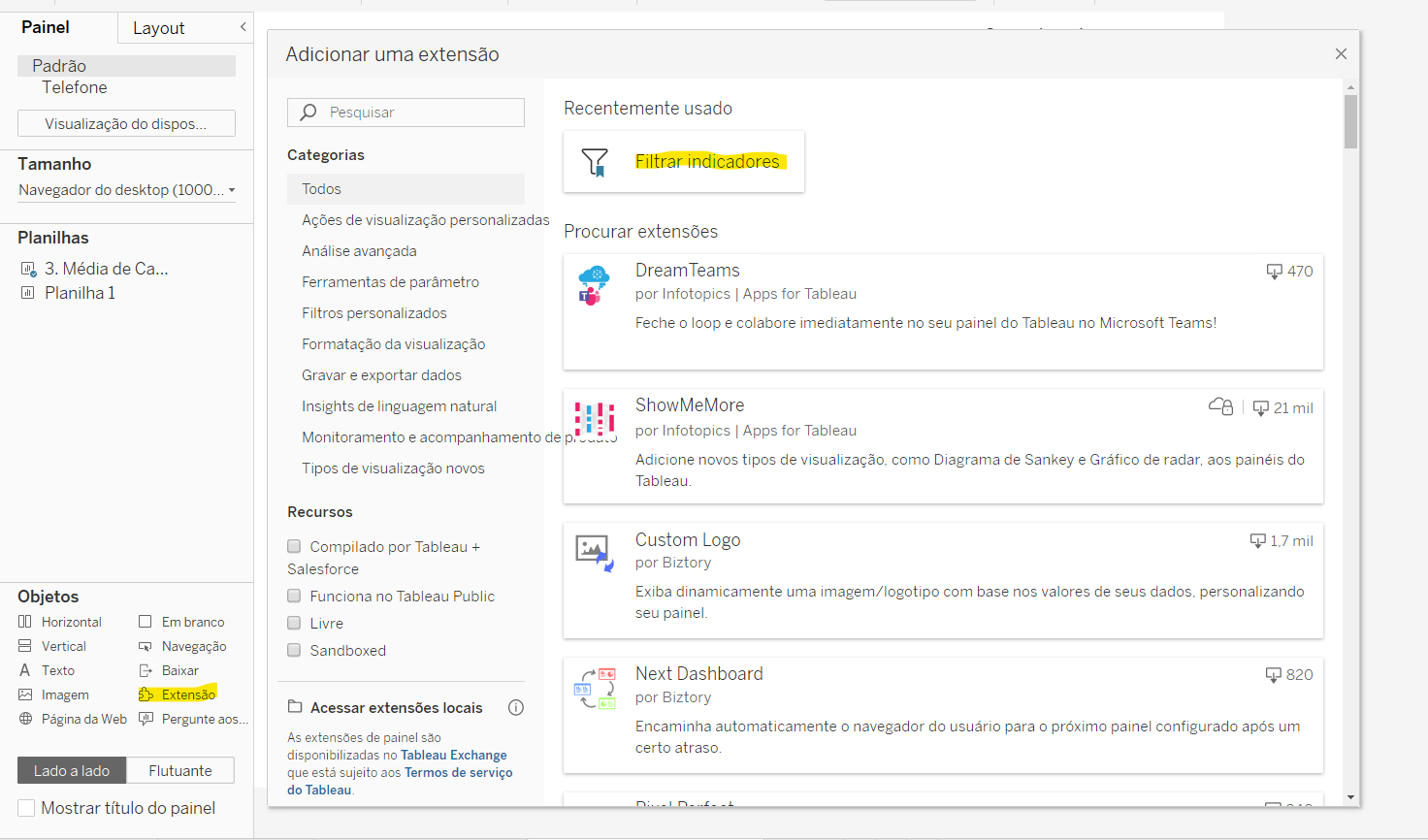
Task: Switch to Flutuante mode
Action: 180,770
